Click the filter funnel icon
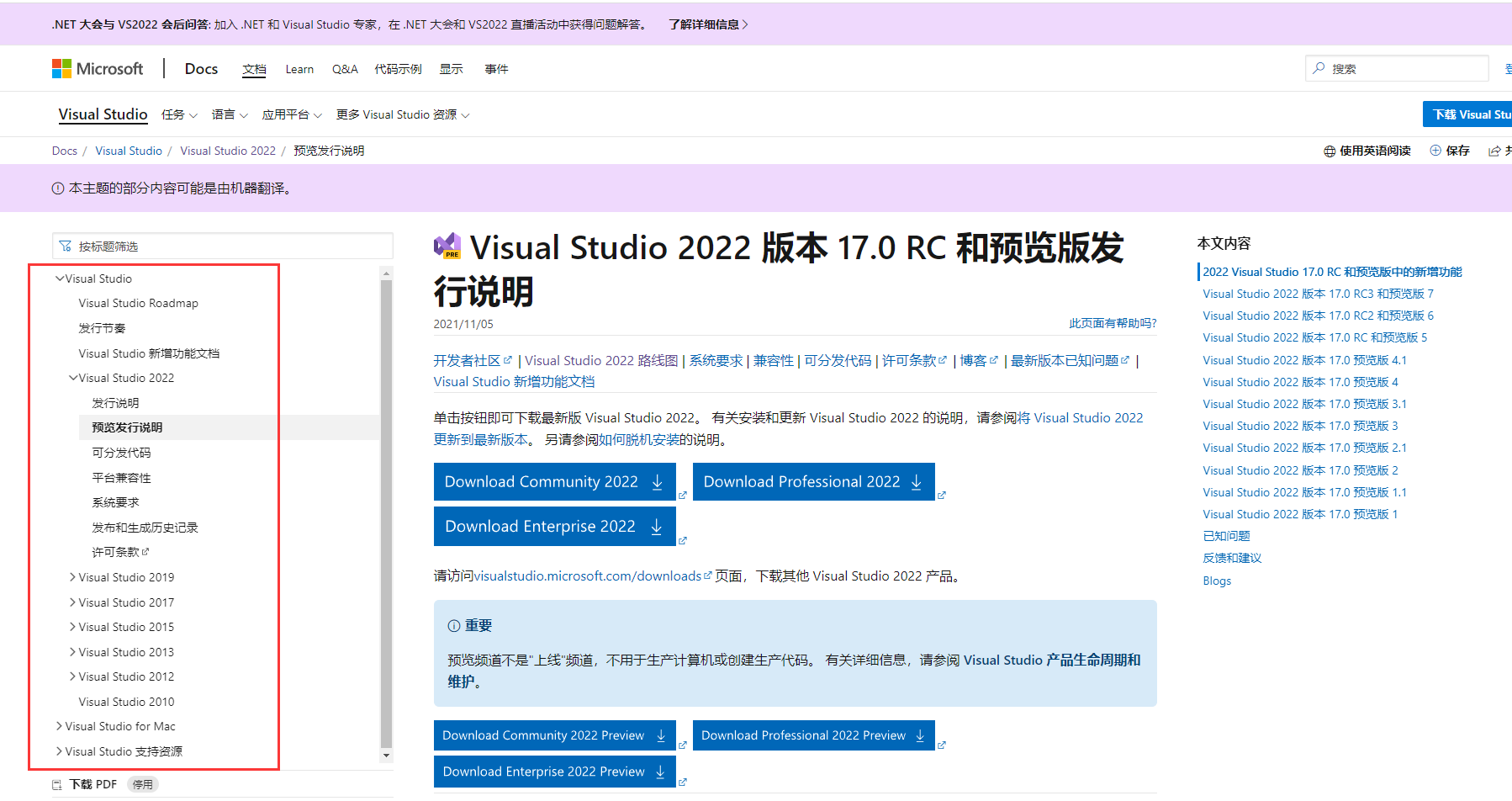Viewport: 1512px width, 801px height. [65, 247]
